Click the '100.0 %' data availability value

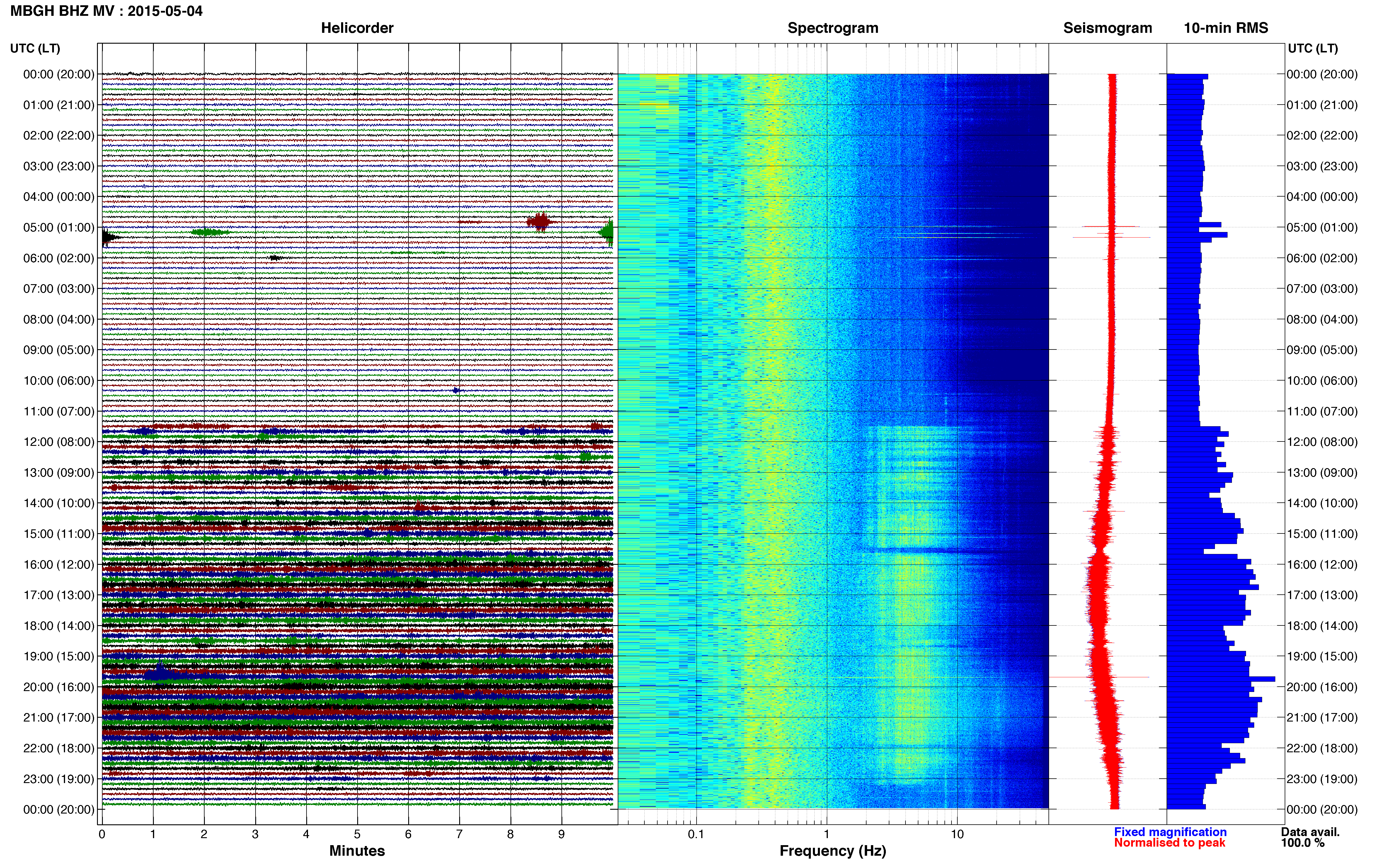point(1303,843)
